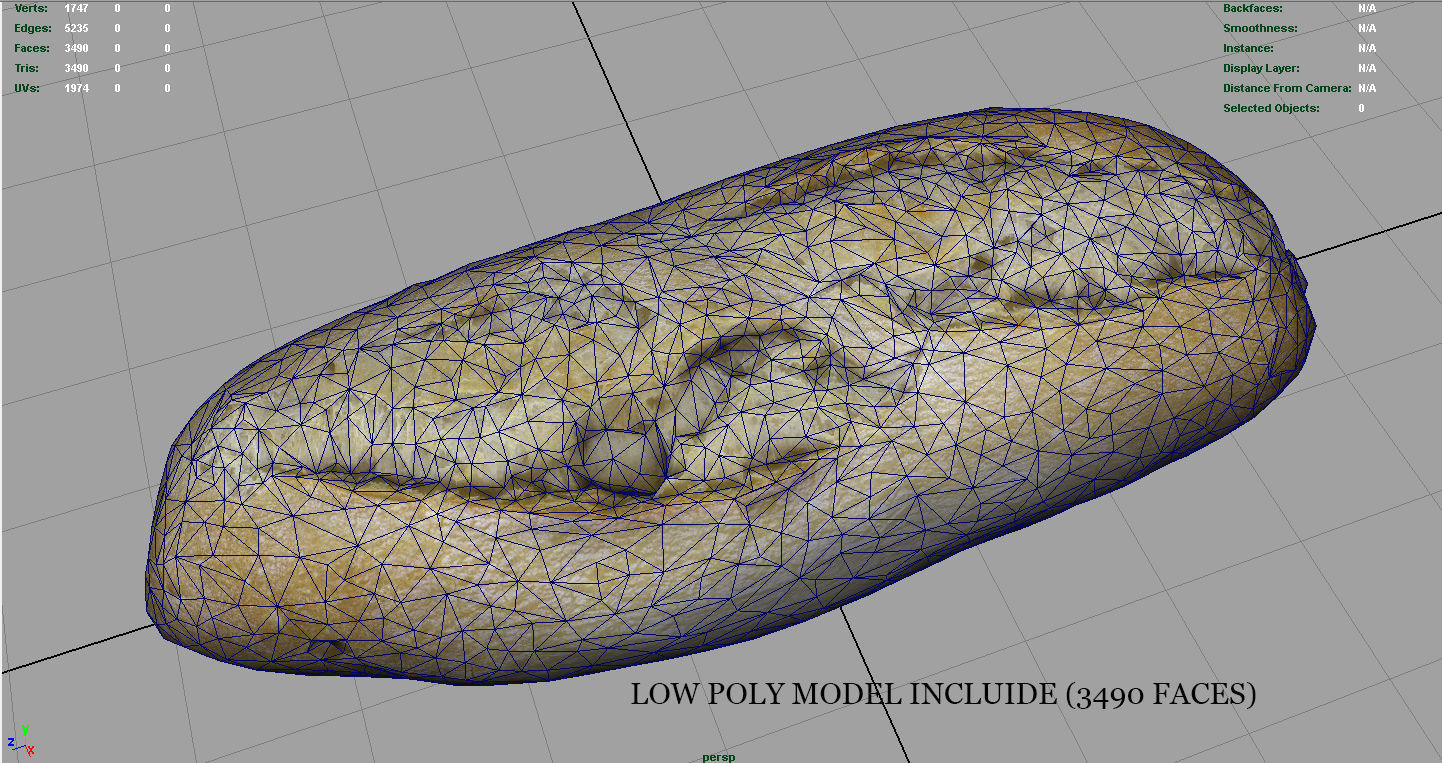Click the 3490 value in Tris row
This screenshot has height=763, width=1442.
pyautogui.click(x=77, y=68)
